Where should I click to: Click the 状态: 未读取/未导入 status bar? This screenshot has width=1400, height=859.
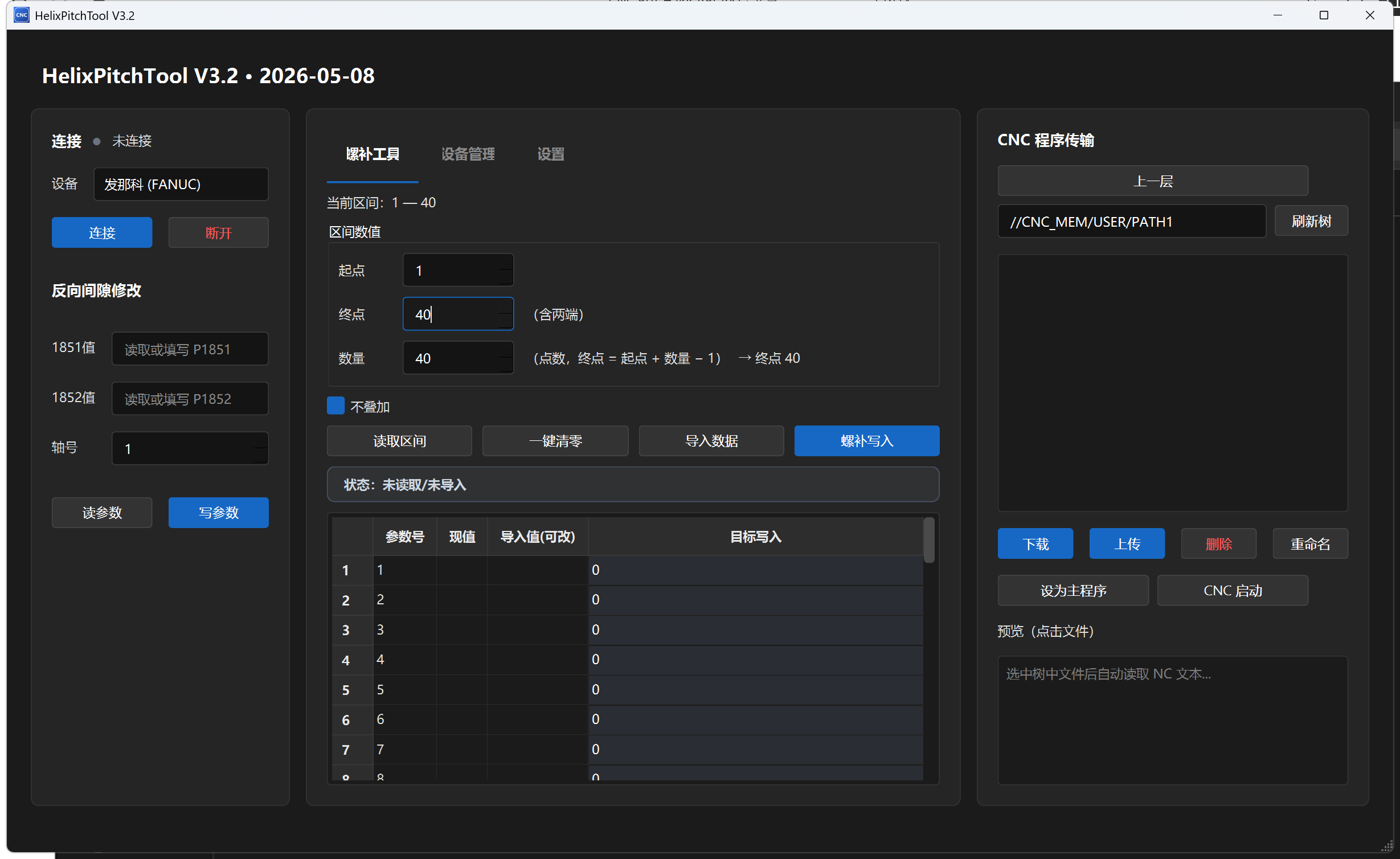pos(633,485)
